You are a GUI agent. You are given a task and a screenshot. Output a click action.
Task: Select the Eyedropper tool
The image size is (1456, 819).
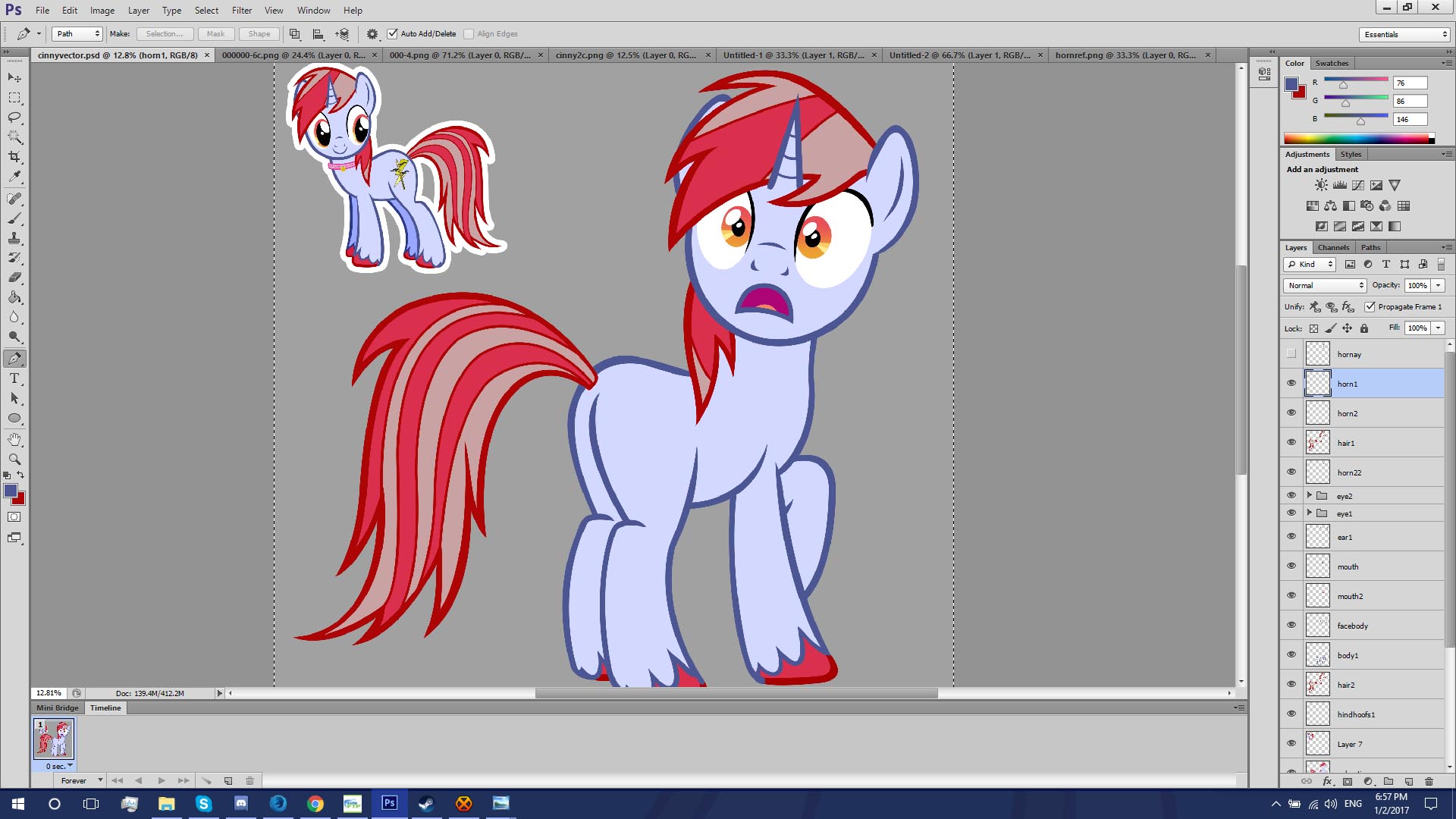coord(14,177)
